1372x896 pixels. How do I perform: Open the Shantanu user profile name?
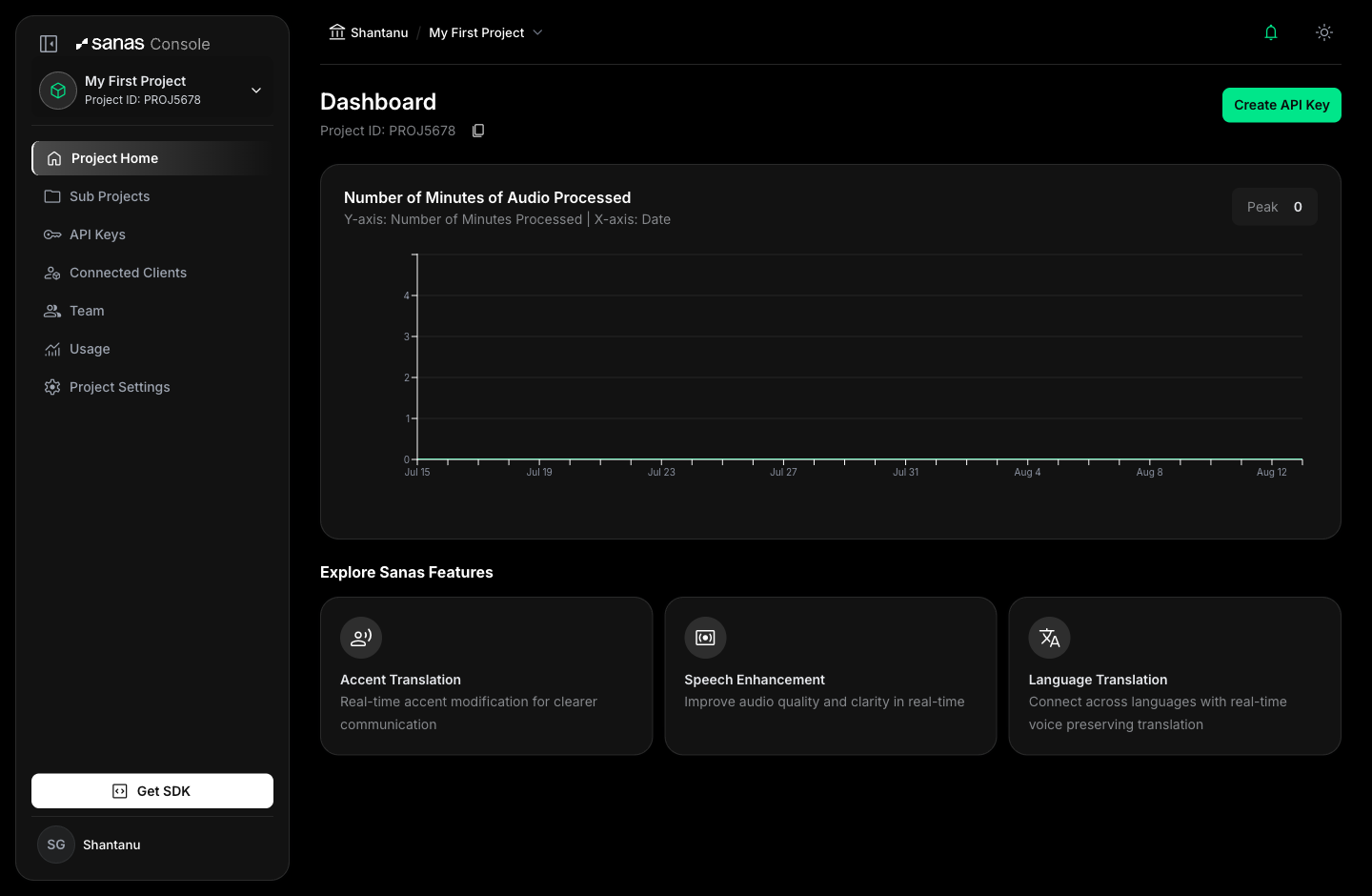(111, 845)
